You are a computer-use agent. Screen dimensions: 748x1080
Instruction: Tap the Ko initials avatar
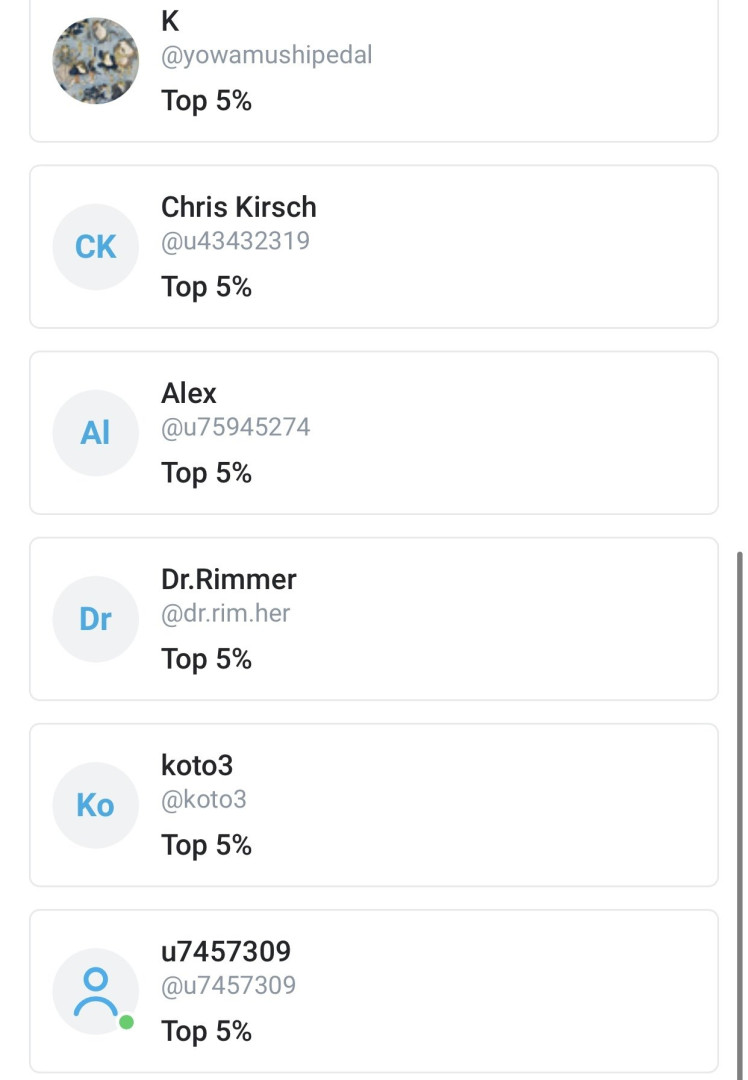pos(95,805)
